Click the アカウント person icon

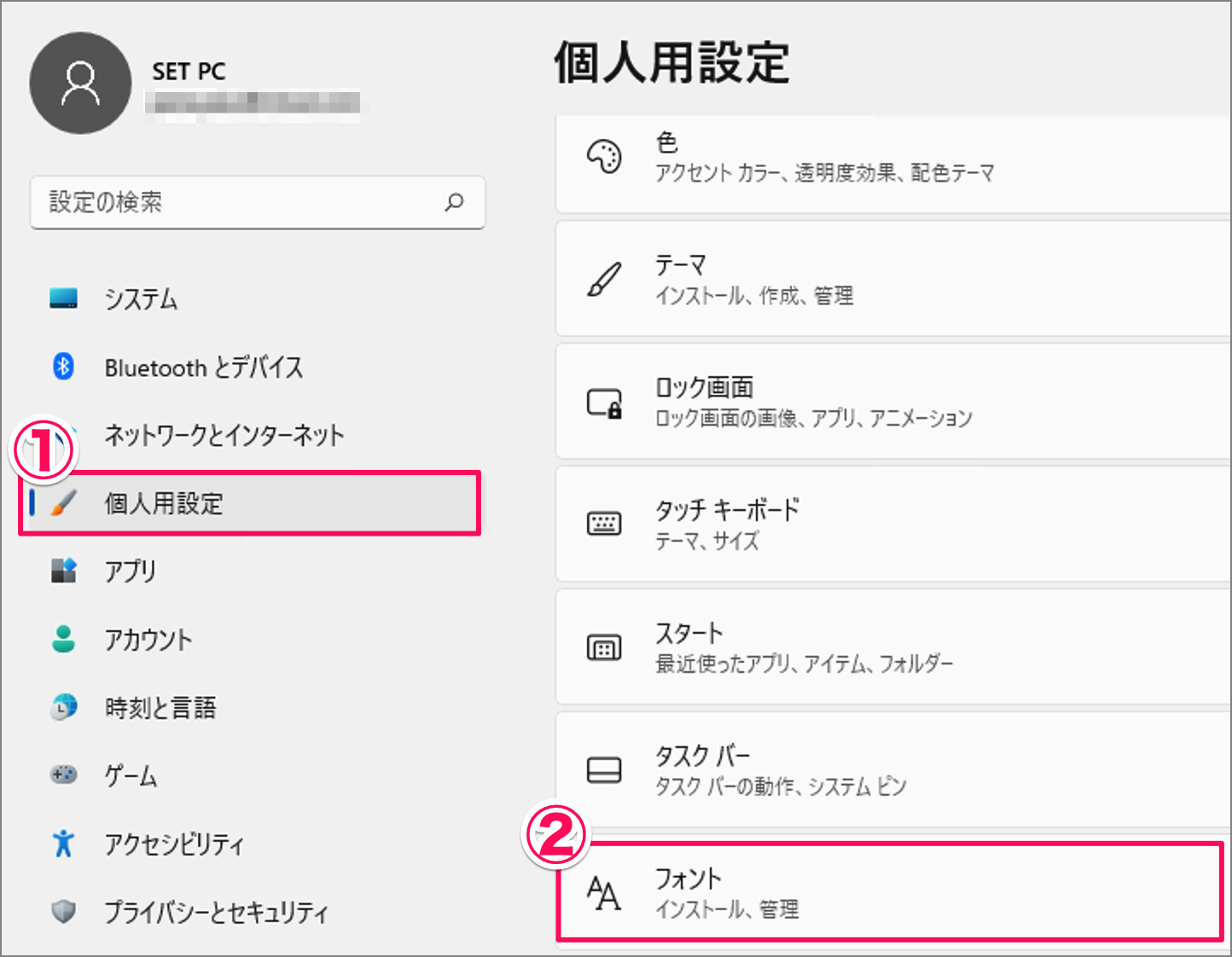(x=64, y=639)
